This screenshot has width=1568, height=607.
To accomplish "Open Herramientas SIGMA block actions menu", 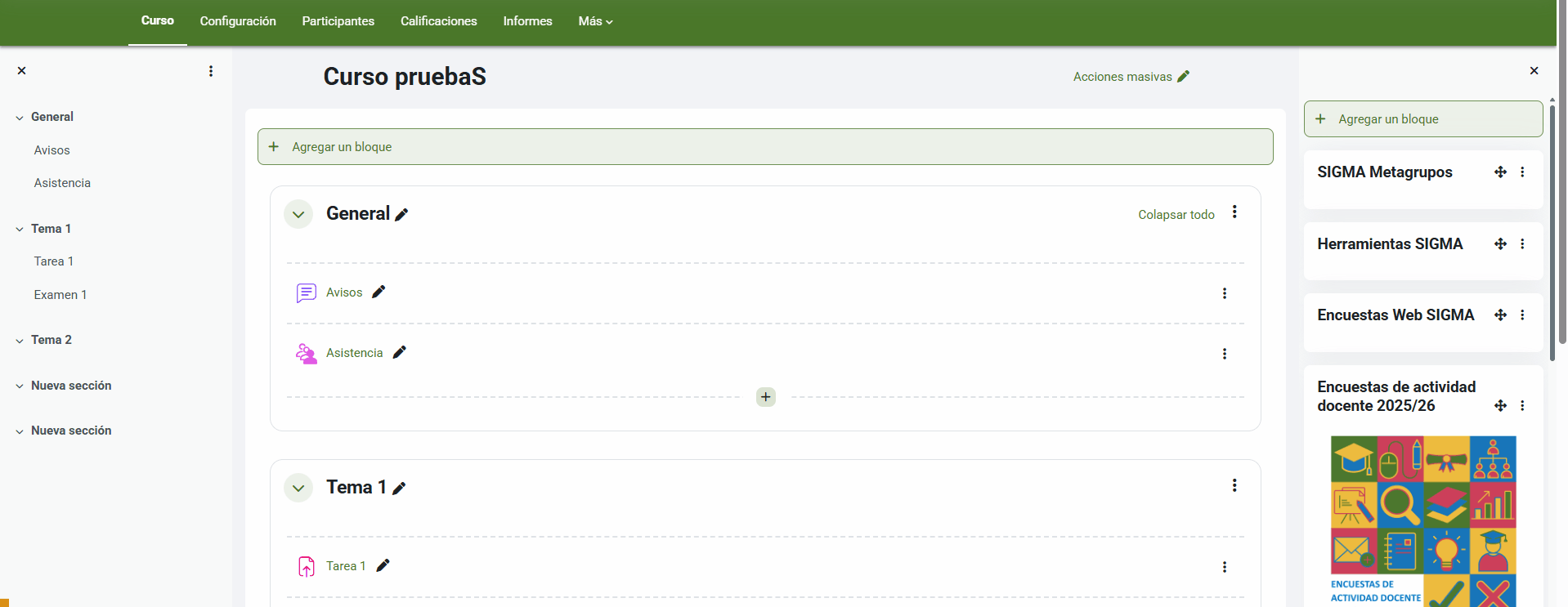I will pyautogui.click(x=1522, y=244).
